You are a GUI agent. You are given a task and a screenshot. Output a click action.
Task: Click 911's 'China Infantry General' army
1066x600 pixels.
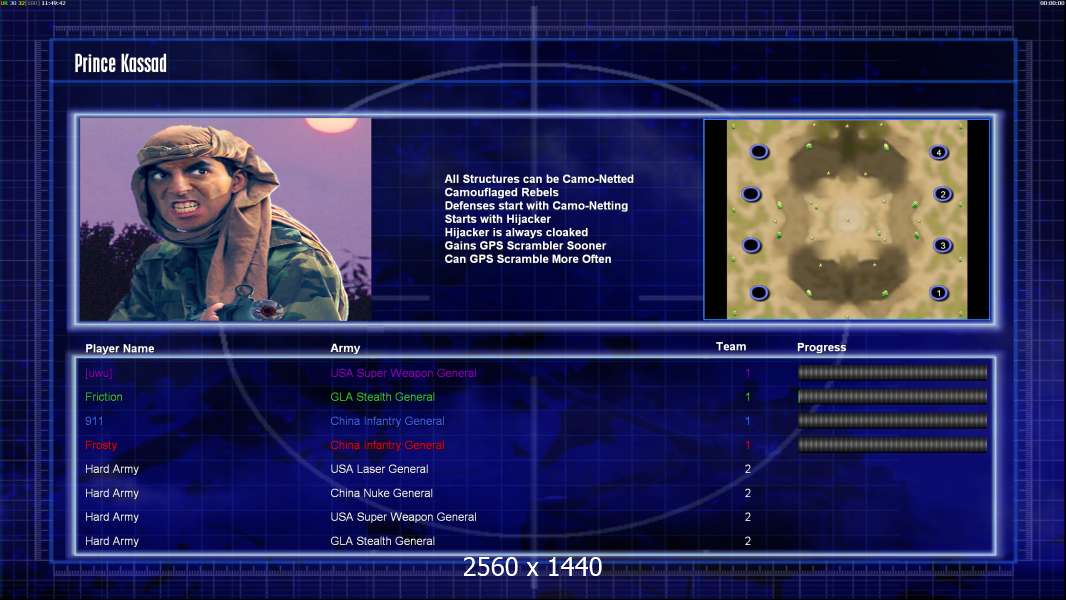(388, 421)
